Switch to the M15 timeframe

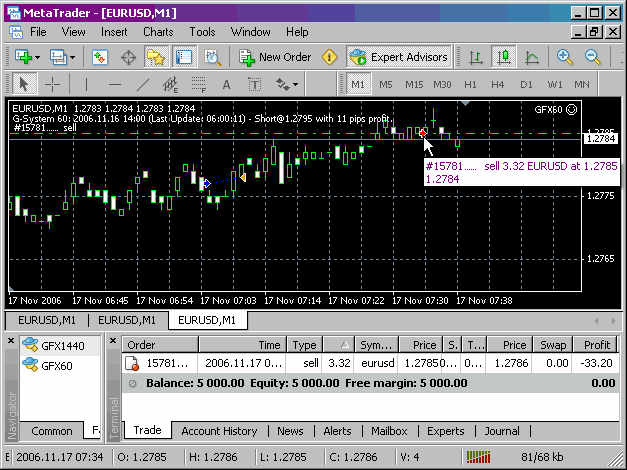click(414, 84)
